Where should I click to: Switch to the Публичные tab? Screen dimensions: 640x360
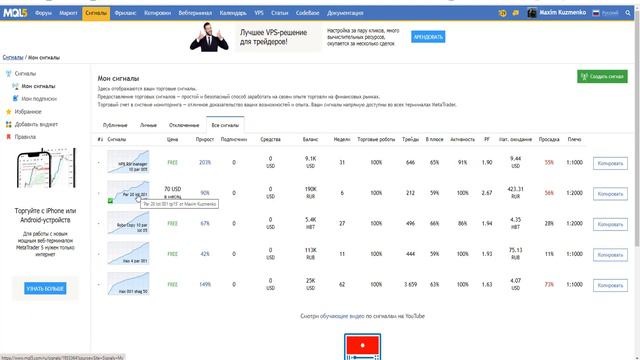115,125
